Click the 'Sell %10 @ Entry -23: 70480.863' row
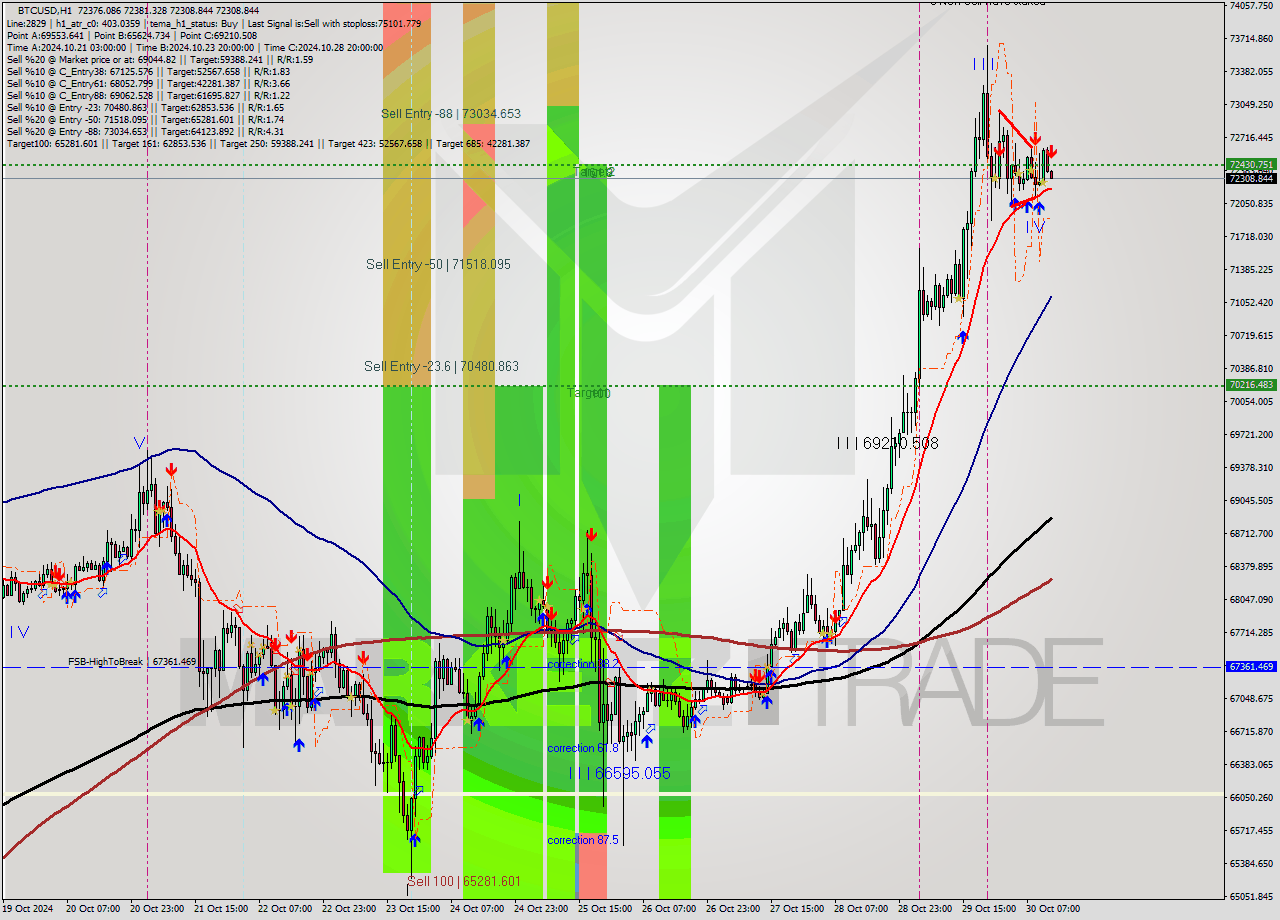The width and height of the screenshot is (1280, 920). 145,108
